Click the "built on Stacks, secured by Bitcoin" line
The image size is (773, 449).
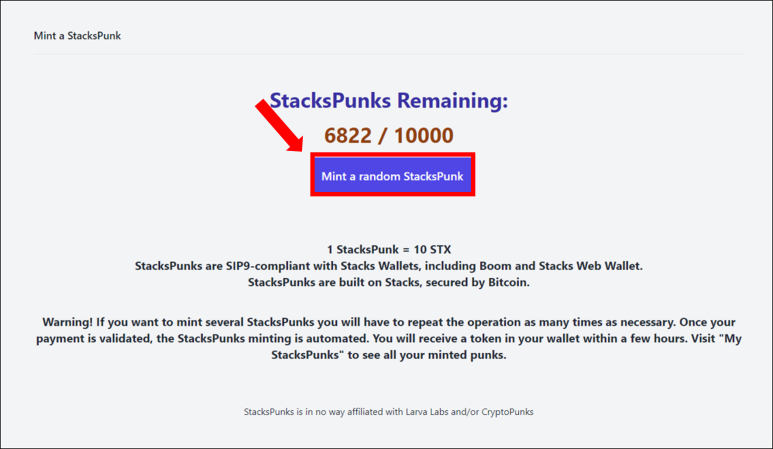point(388,283)
